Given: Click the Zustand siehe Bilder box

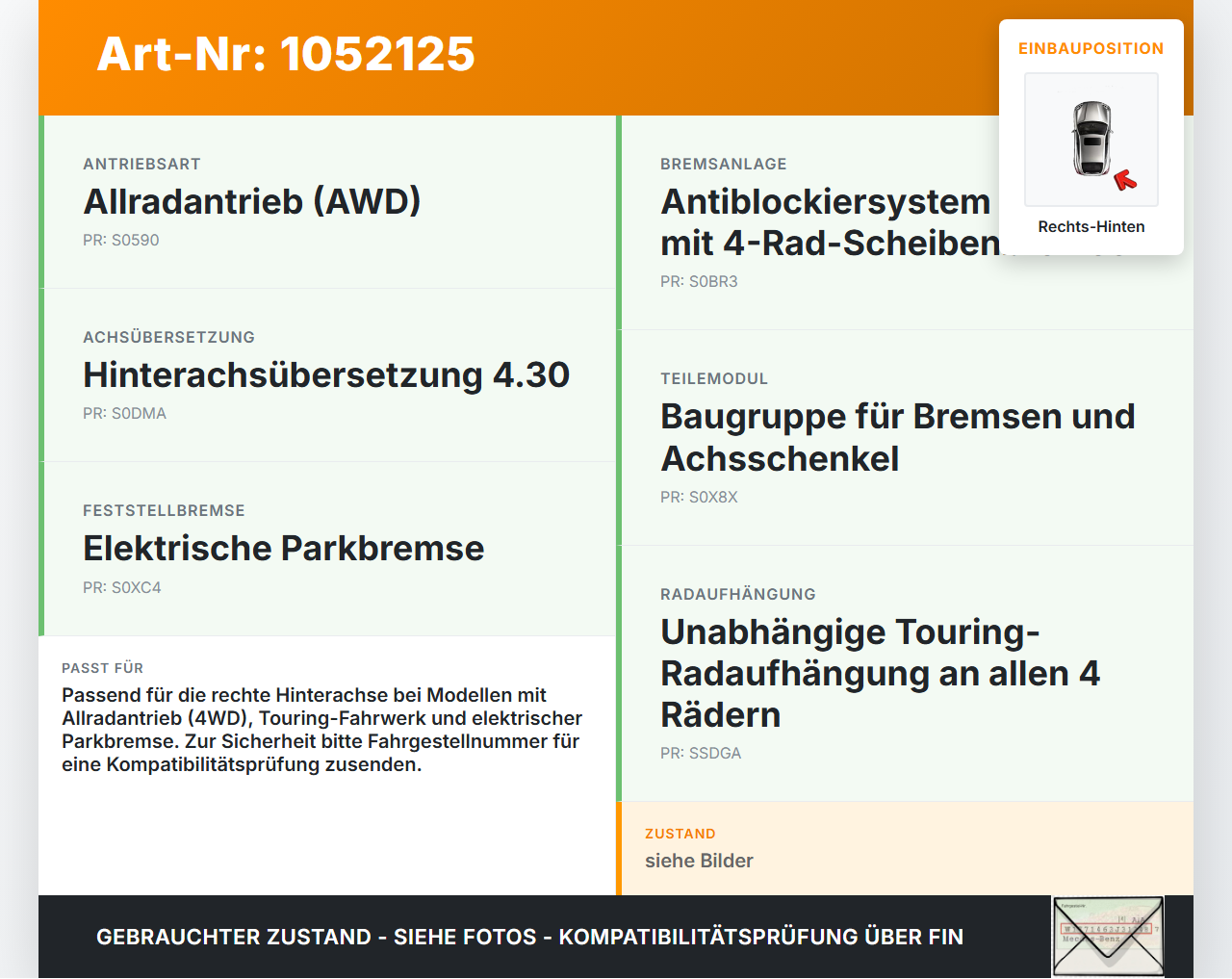Looking at the screenshot, I should coord(905,849).
